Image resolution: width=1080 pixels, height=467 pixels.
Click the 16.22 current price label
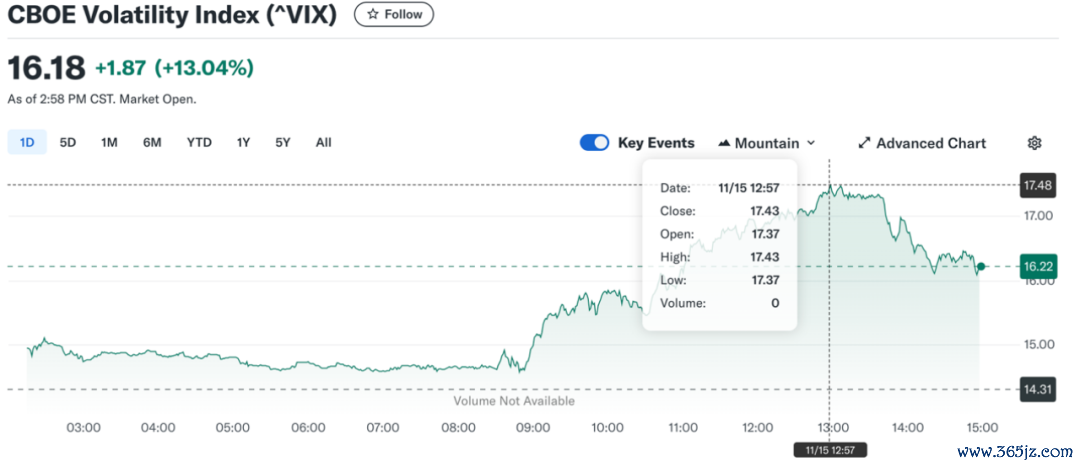coord(1038,266)
